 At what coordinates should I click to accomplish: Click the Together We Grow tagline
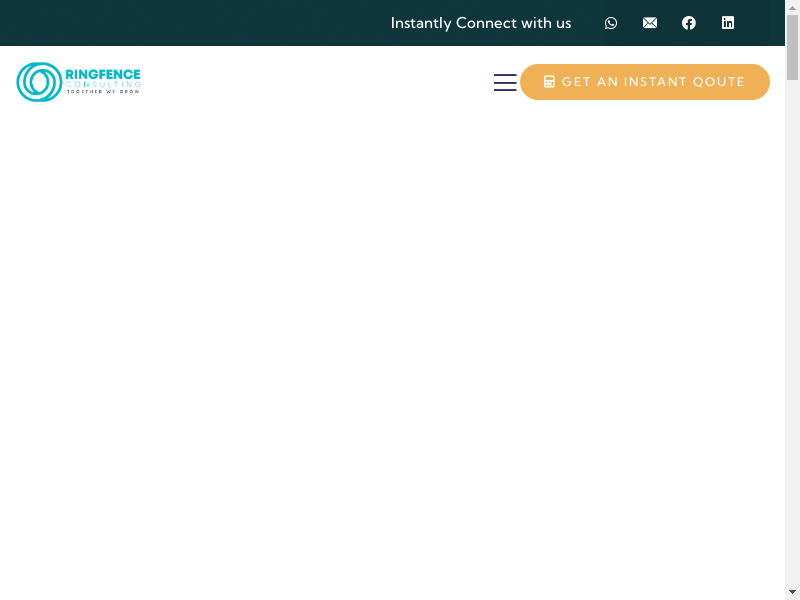(x=103, y=92)
